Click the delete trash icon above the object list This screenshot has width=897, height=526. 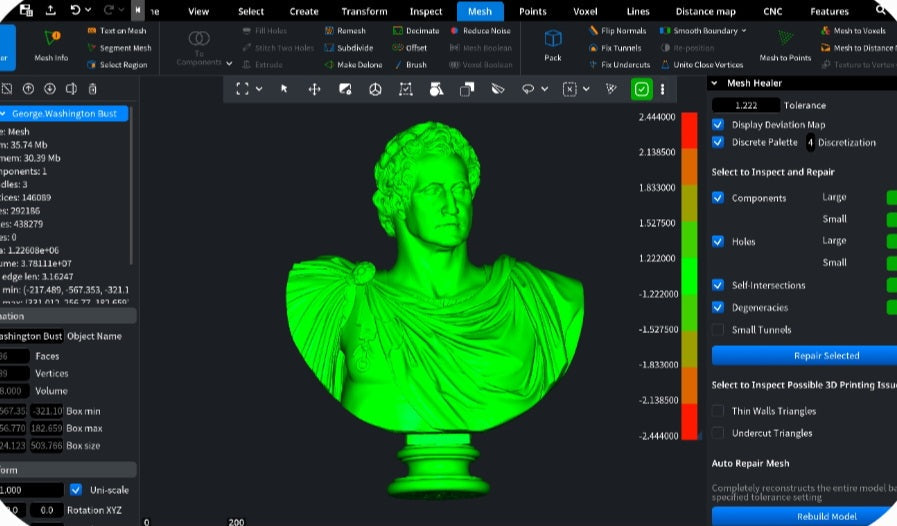(x=93, y=89)
